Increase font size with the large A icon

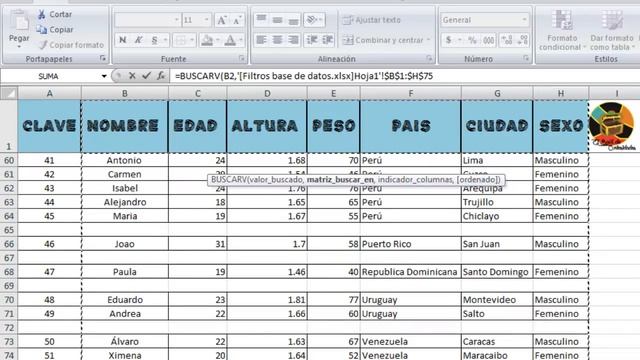pyautogui.click(x=222, y=20)
